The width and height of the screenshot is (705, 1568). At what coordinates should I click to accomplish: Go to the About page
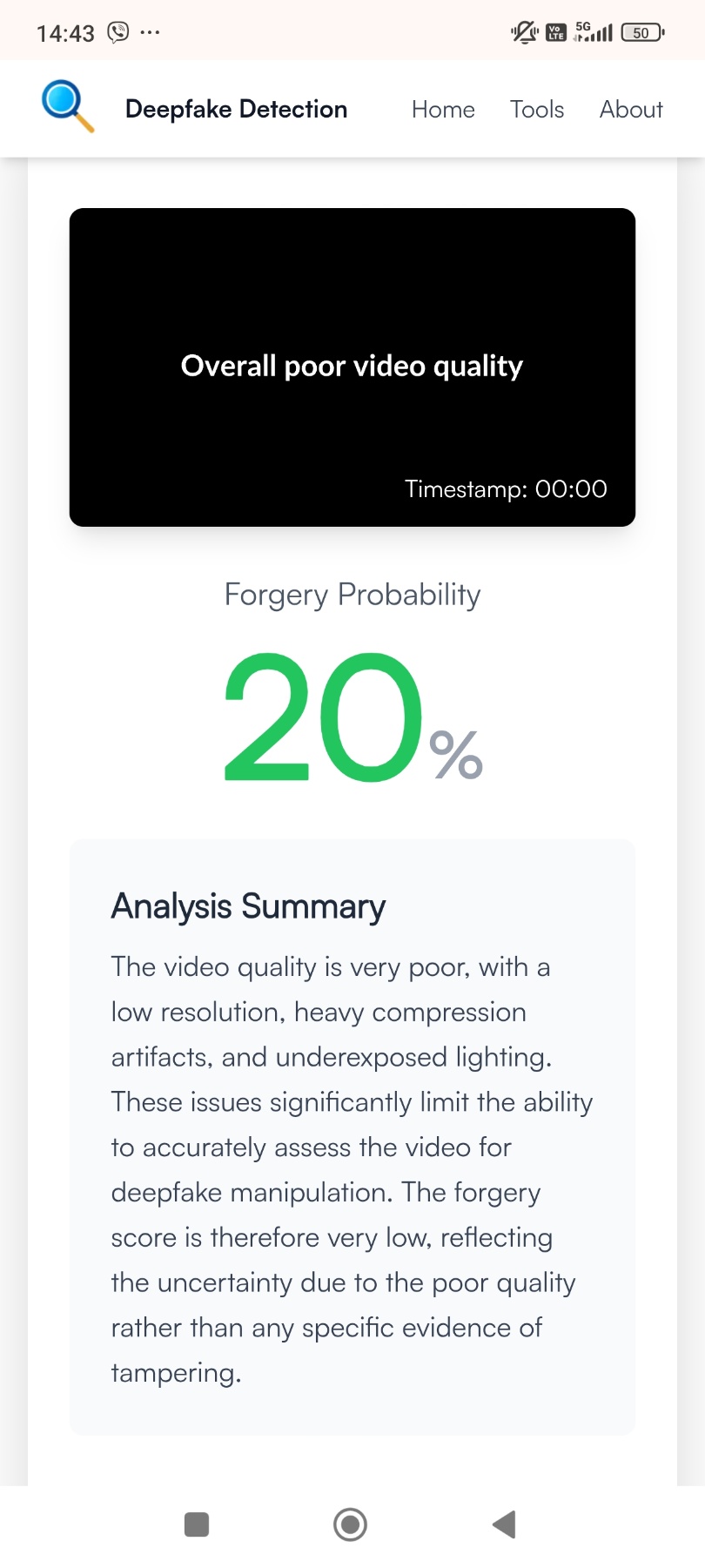click(631, 110)
